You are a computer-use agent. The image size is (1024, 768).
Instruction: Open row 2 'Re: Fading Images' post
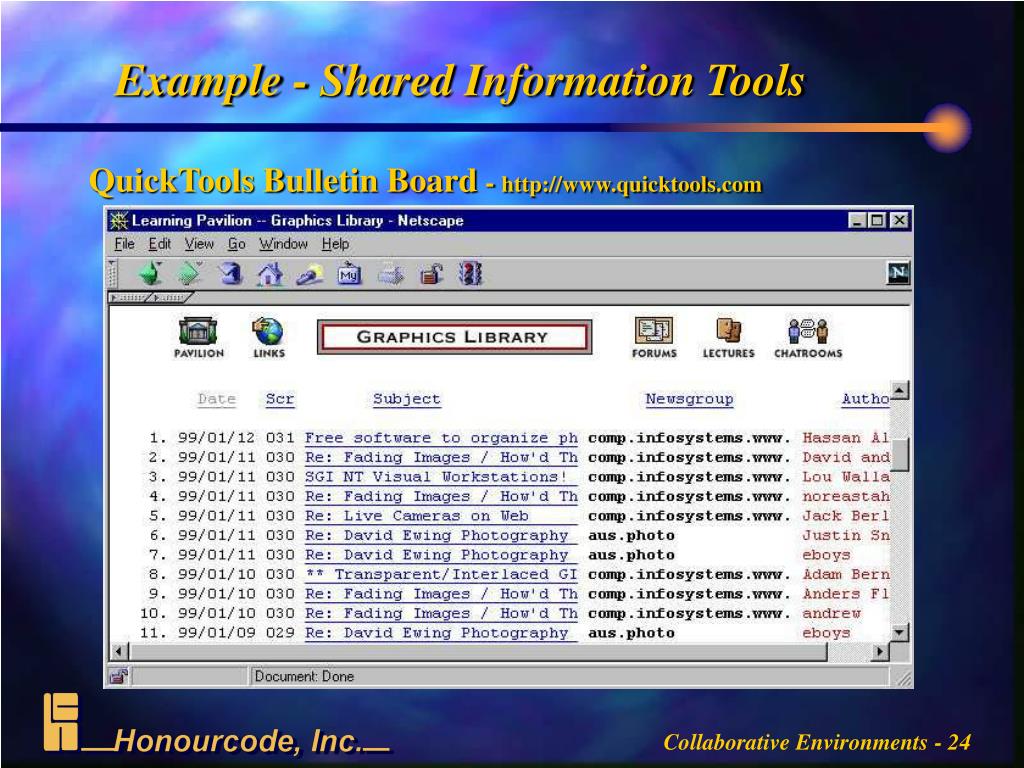441,458
